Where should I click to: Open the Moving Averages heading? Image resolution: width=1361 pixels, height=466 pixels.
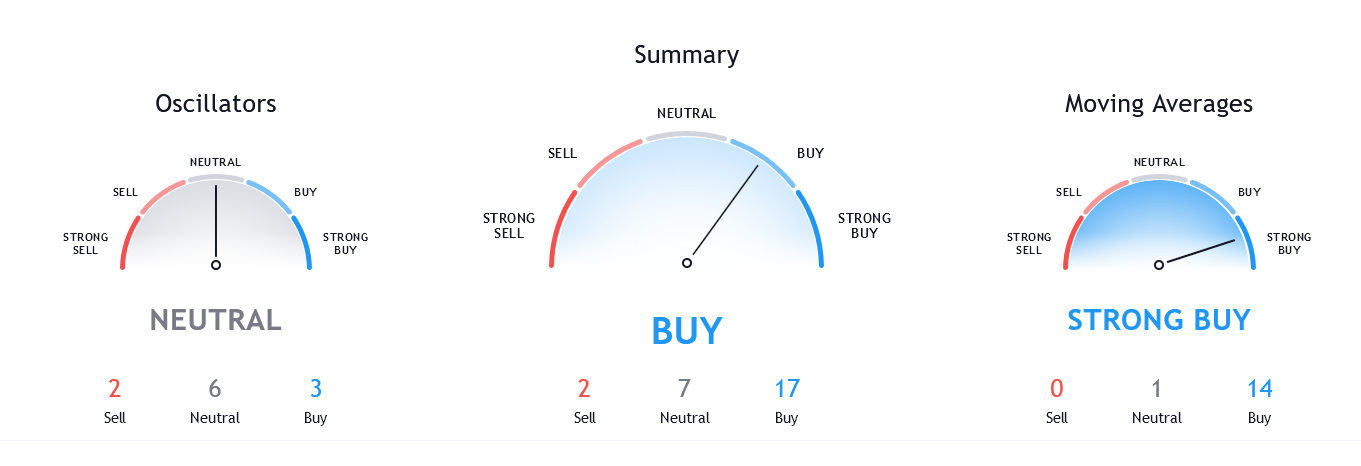[1159, 103]
